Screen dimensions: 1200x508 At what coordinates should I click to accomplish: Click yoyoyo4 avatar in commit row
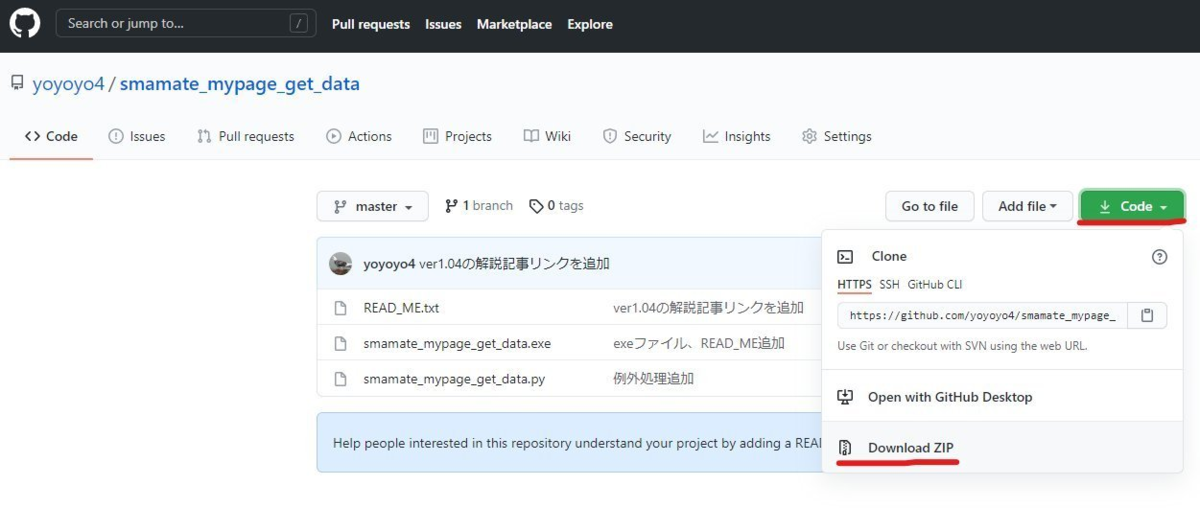[341, 263]
